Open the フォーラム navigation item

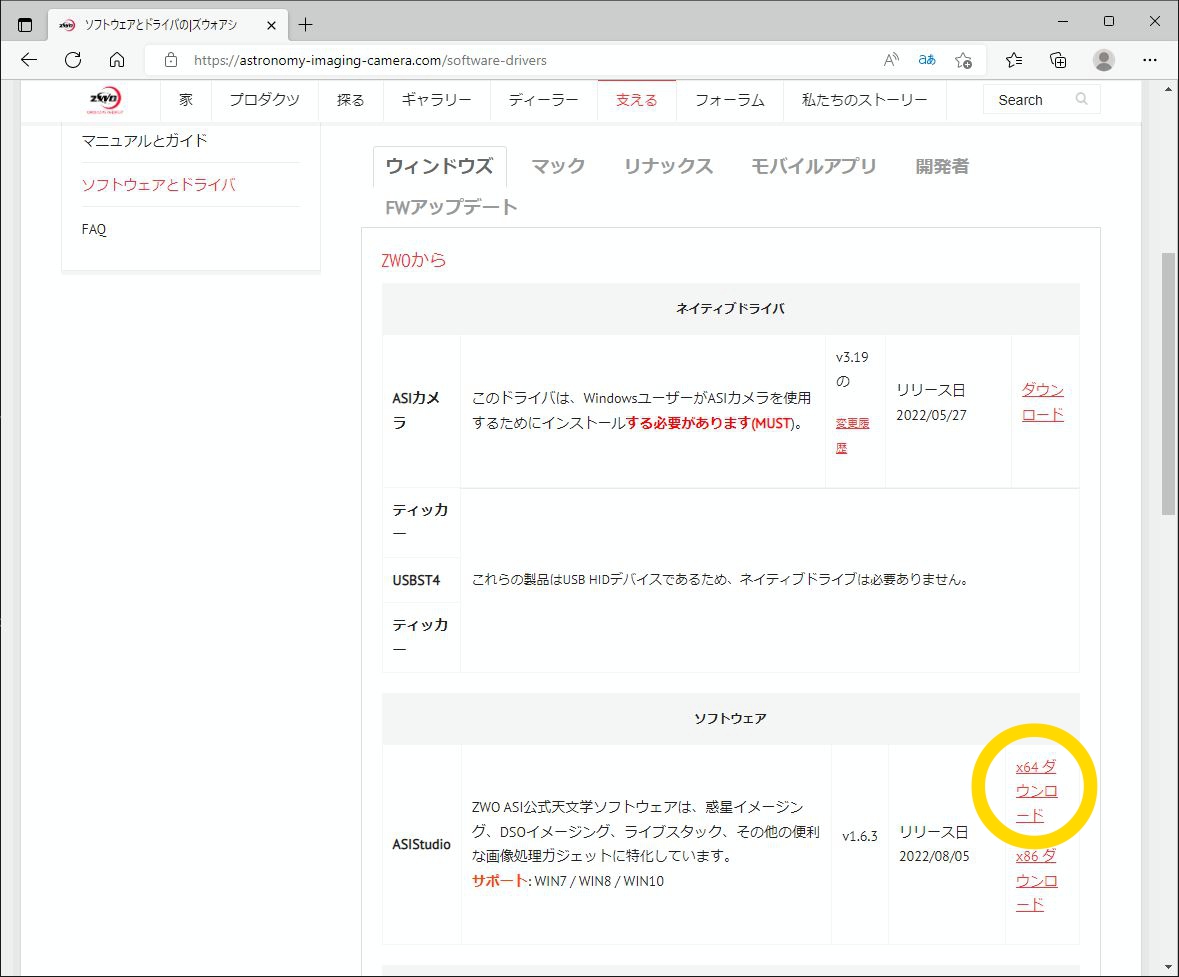[x=729, y=99]
